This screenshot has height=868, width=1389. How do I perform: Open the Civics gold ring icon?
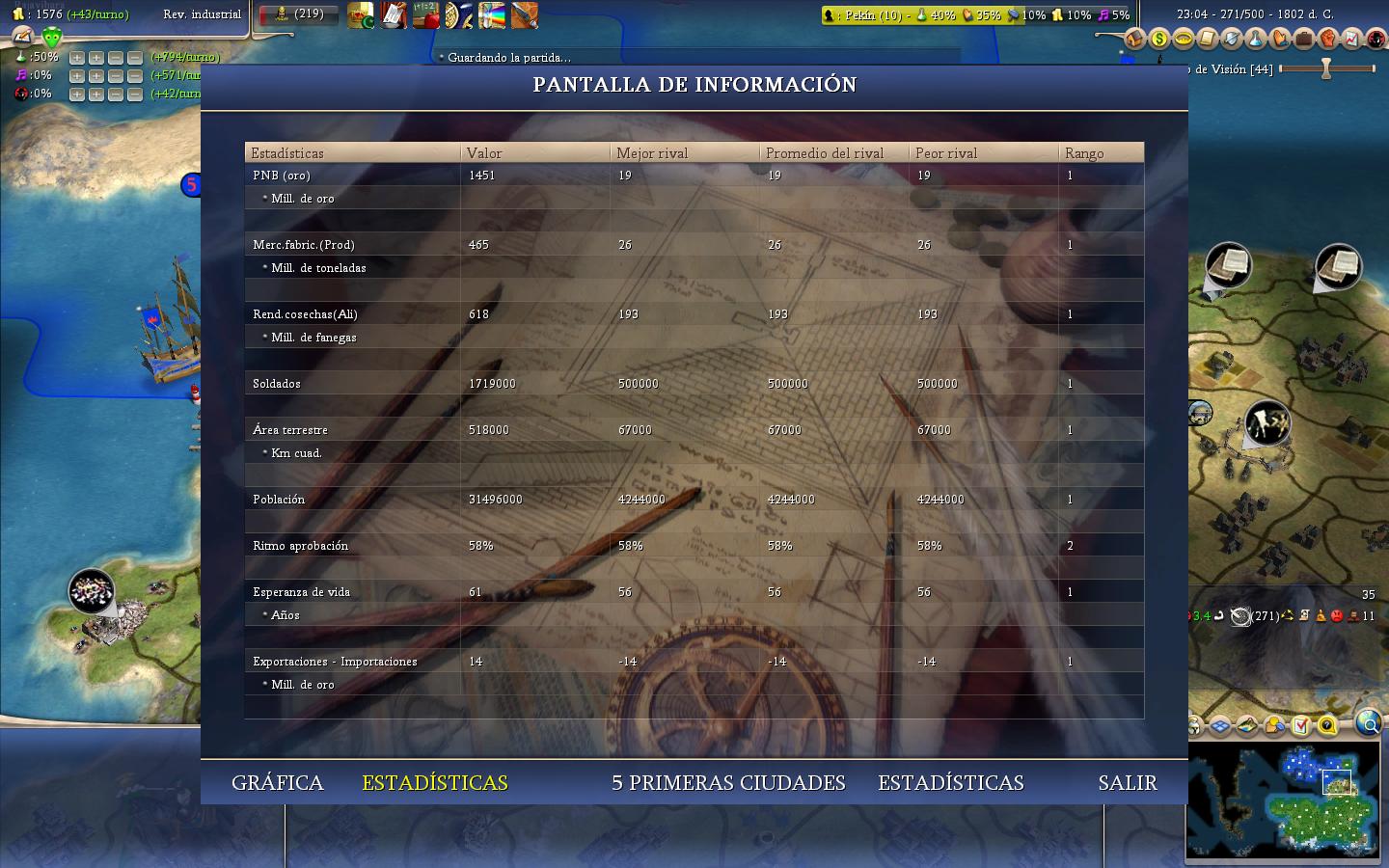coord(1184,40)
